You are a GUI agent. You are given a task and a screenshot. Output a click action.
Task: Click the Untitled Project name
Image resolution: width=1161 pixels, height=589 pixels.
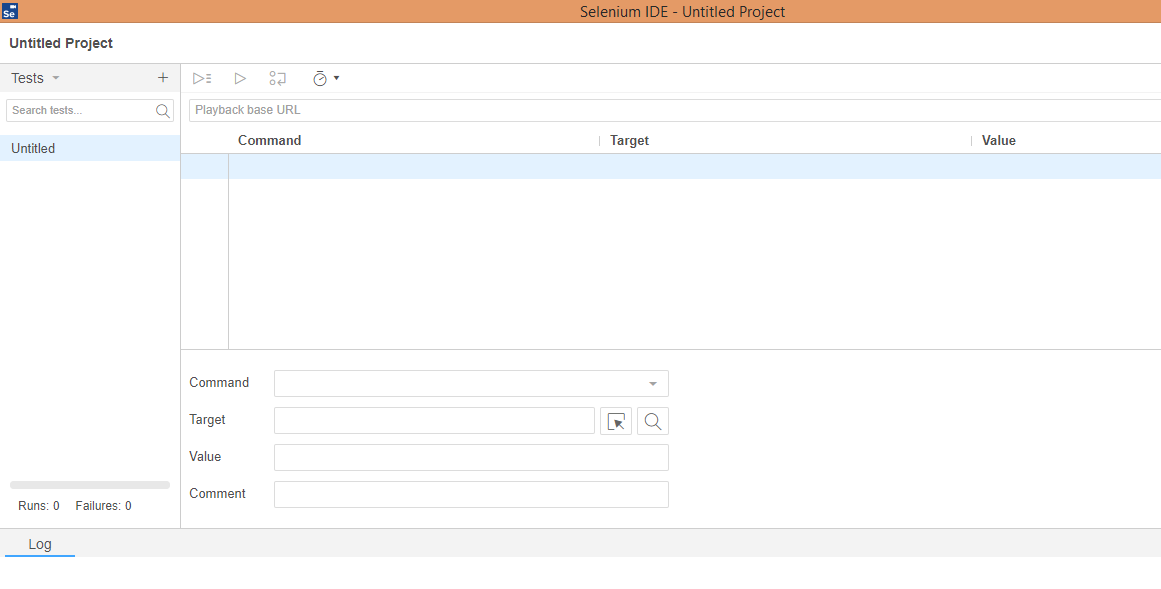pos(61,43)
